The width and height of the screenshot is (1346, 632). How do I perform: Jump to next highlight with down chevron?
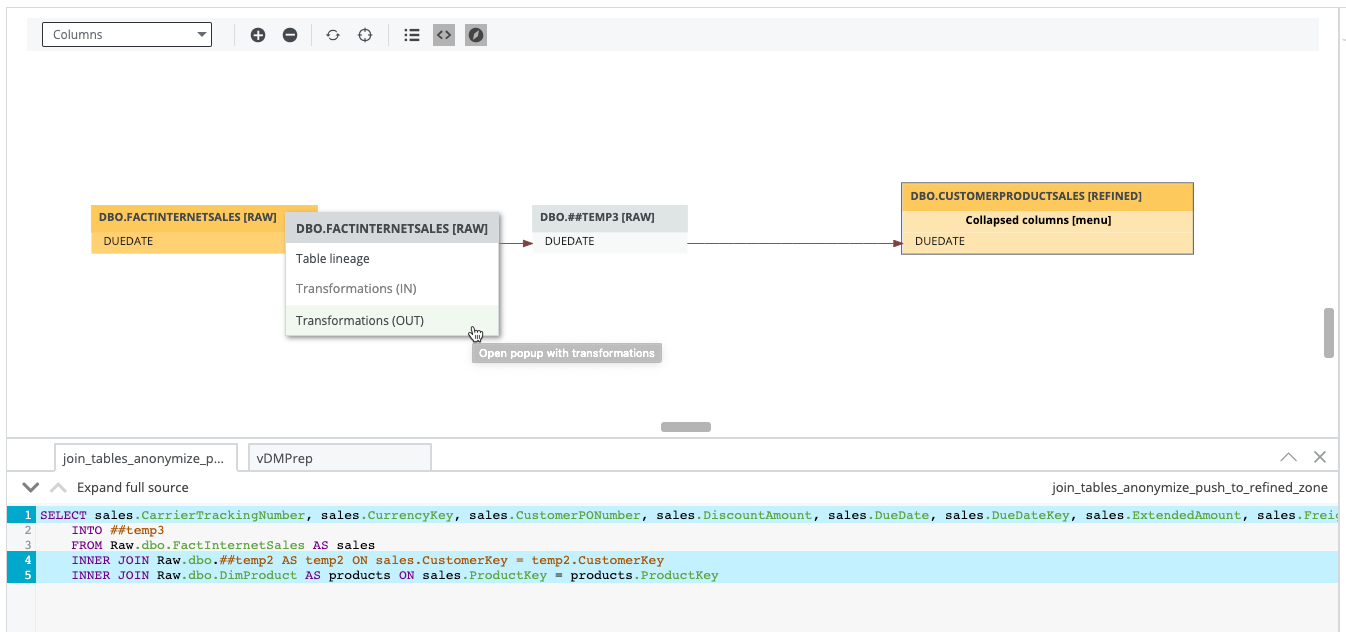(x=30, y=488)
